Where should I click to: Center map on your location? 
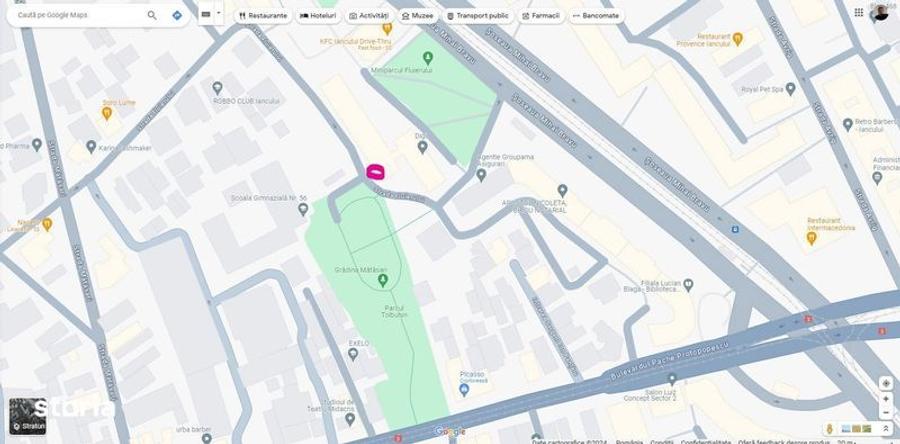coord(886,383)
